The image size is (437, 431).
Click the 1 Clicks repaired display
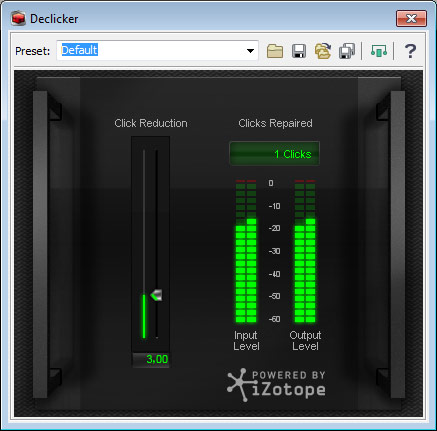tap(275, 154)
